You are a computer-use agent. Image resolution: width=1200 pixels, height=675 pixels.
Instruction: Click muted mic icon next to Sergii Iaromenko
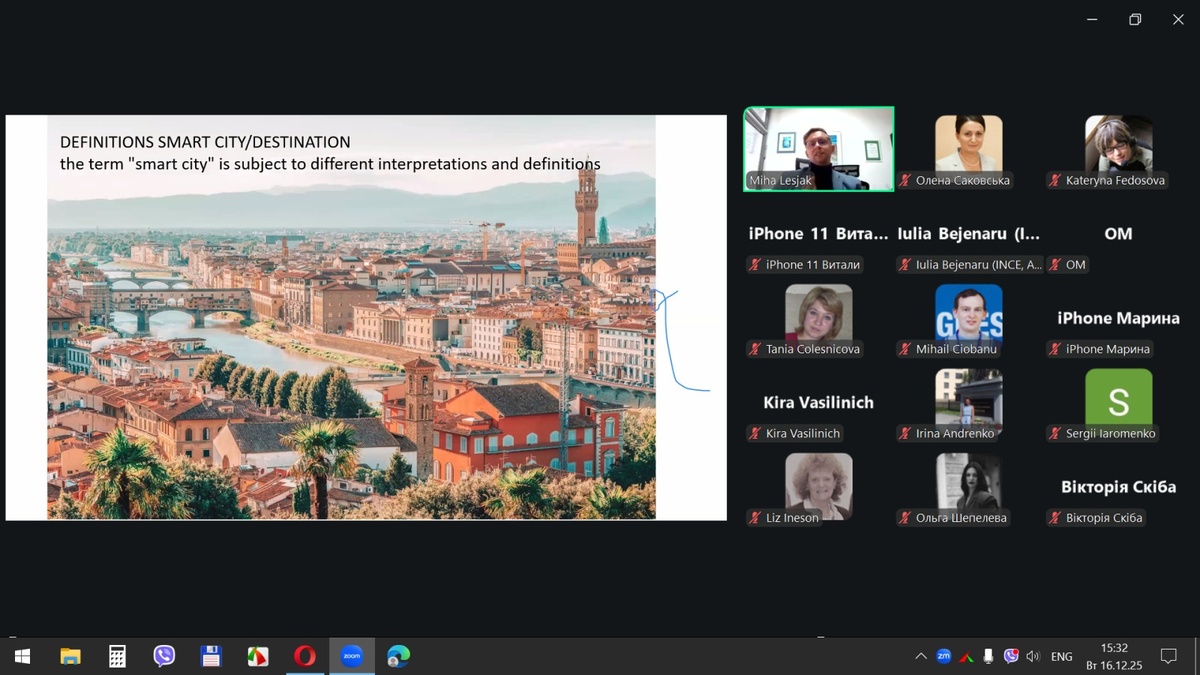(x=1055, y=433)
